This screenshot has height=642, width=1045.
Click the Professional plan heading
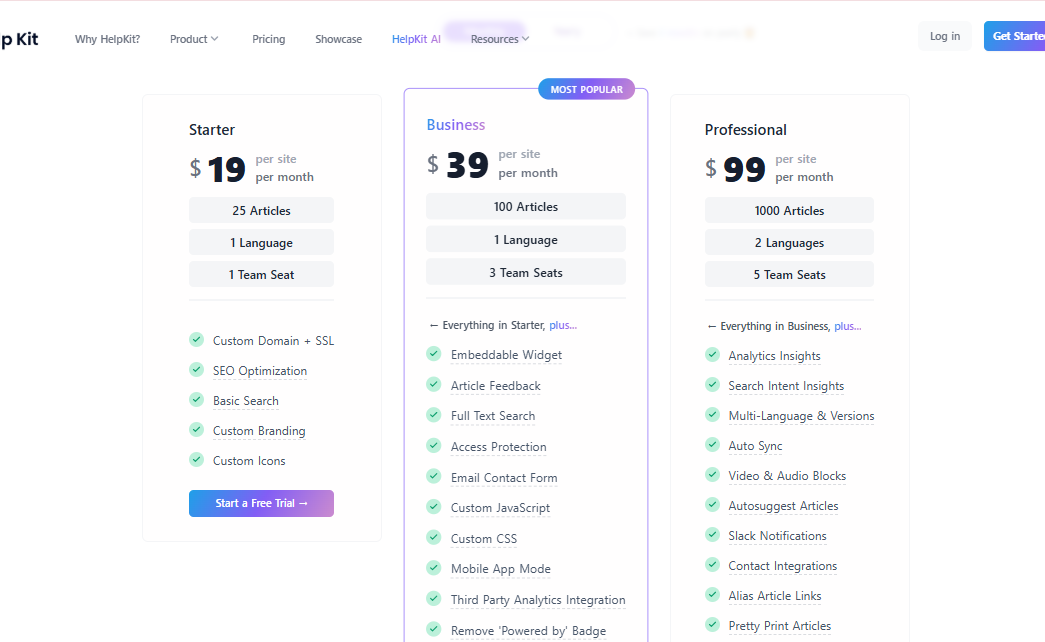click(746, 130)
